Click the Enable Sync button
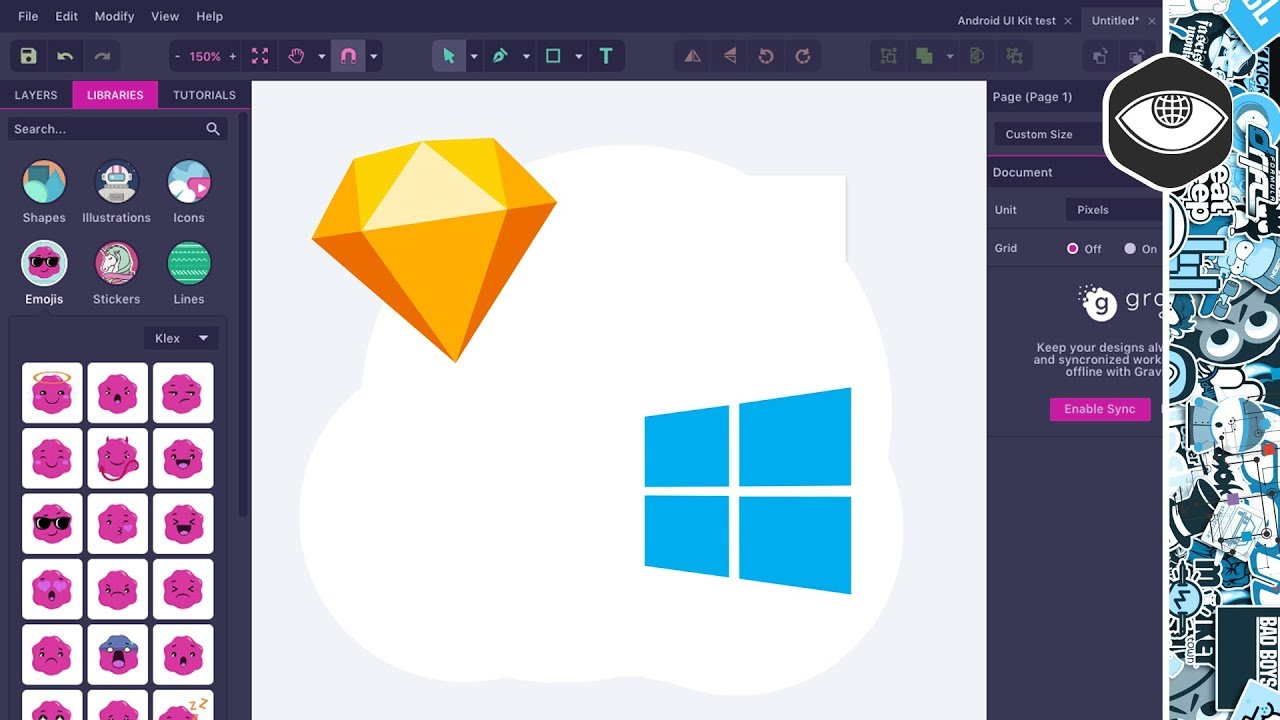This screenshot has width=1280, height=720. [x=1099, y=409]
